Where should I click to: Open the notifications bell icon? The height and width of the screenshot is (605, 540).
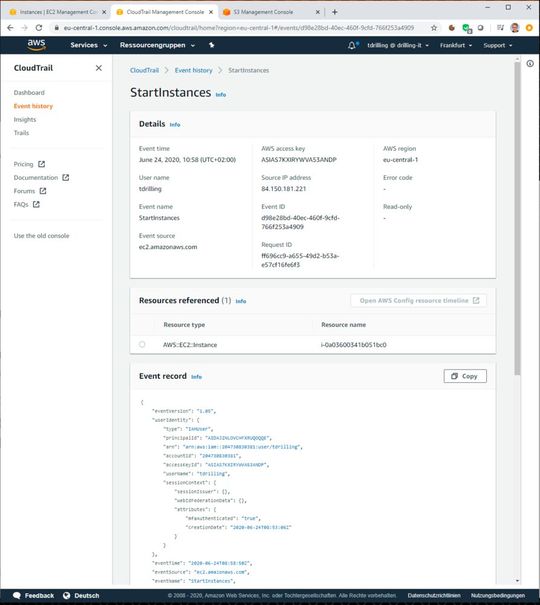(x=352, y=46)
